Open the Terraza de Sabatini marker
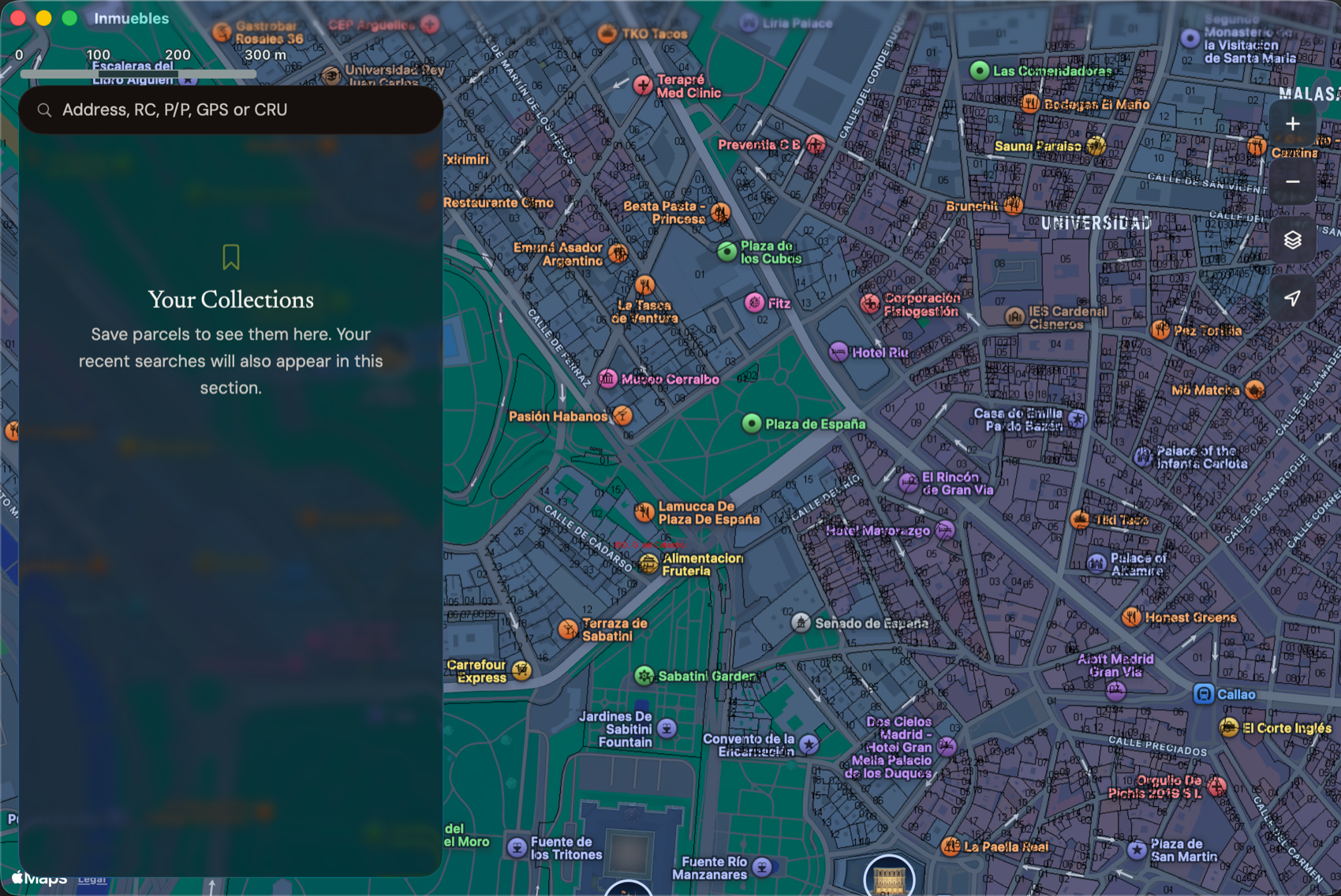The image size is (1341, 896). point(568,629)
